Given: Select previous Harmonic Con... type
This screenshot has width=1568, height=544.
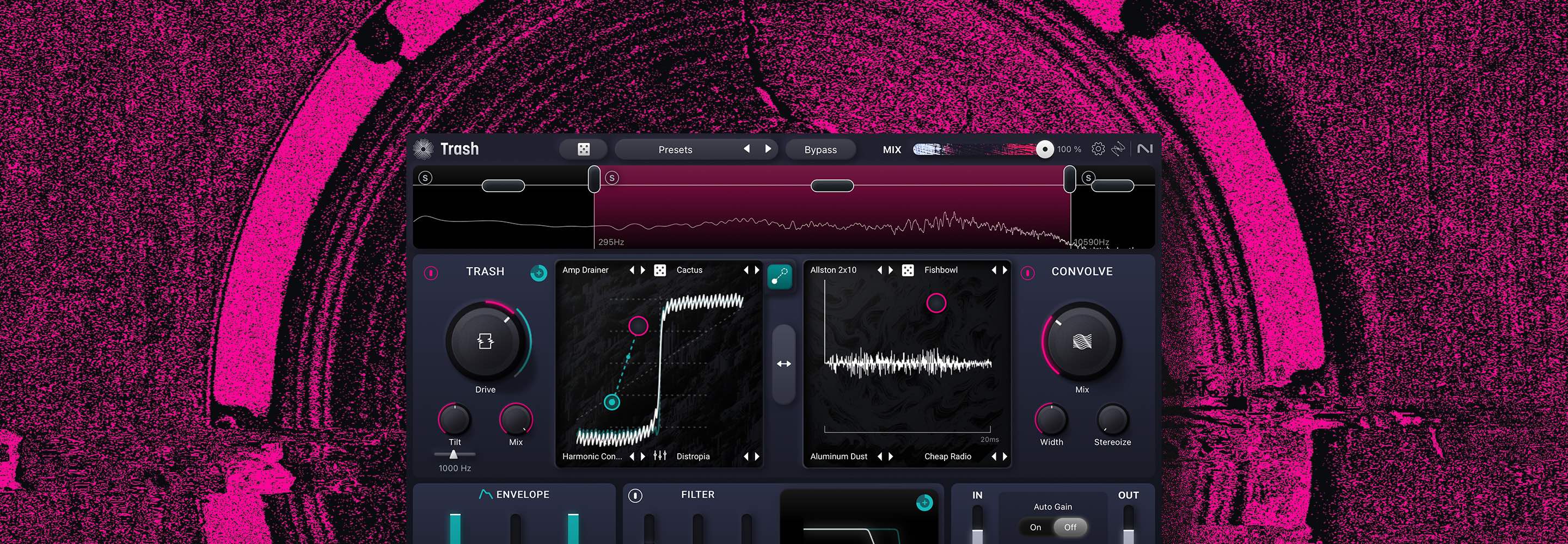Looking at the screenshot, I should [x=632, y=456].
